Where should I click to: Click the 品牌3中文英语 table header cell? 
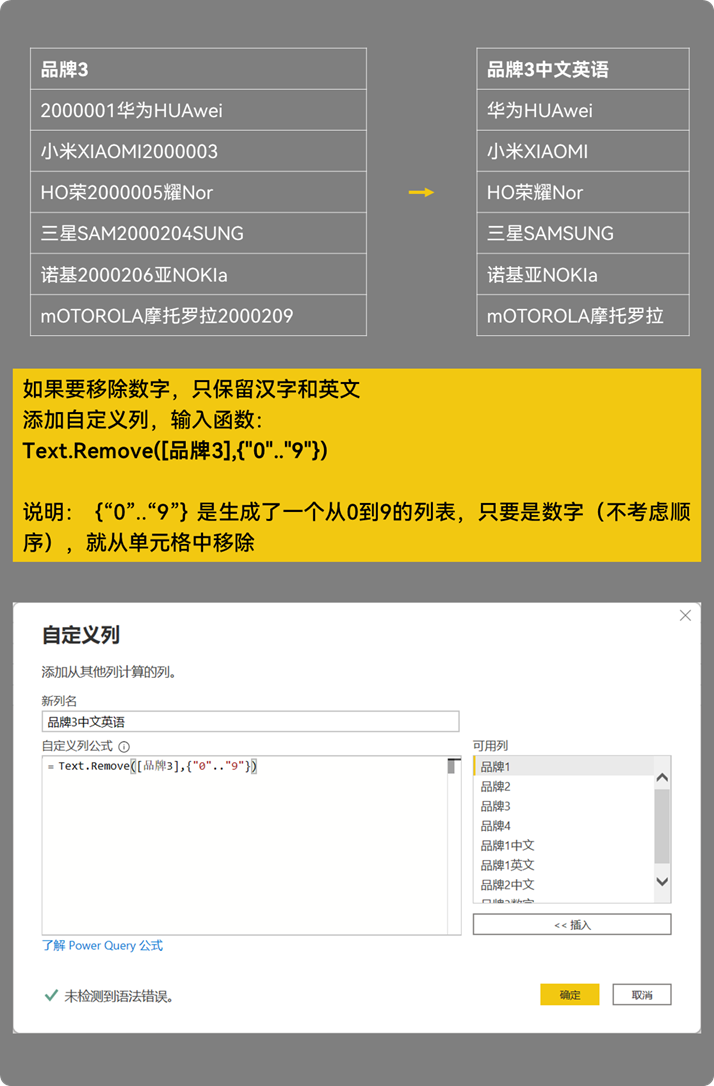582,69
